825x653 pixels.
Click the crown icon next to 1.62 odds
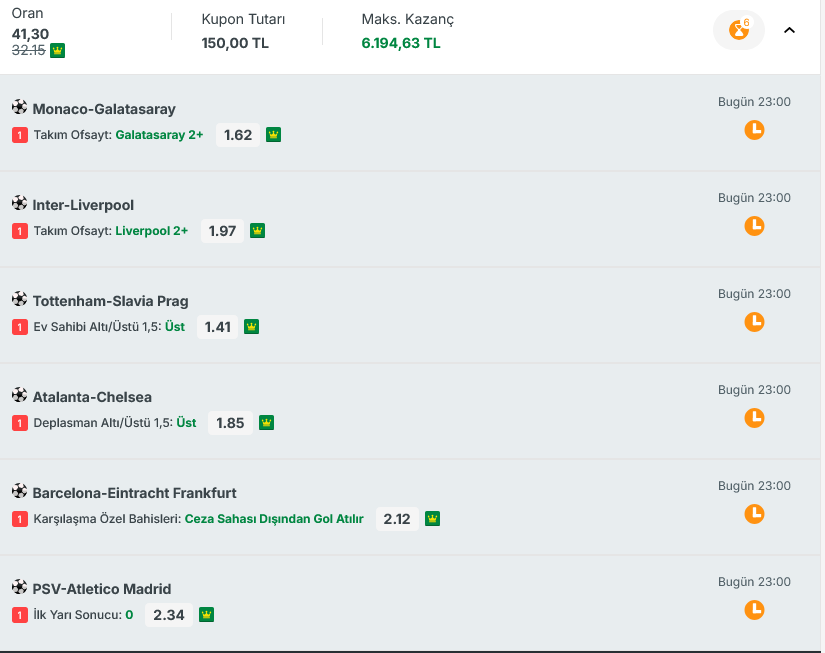click(x=273, y=135)
